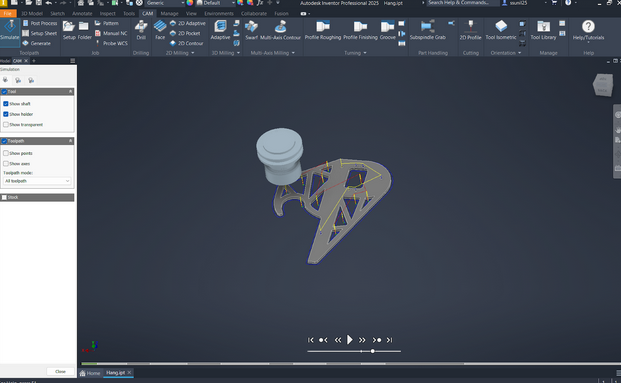Select the Probe WCS command
The width and height of the screenshot is (621, 383).
coord(111,43)
